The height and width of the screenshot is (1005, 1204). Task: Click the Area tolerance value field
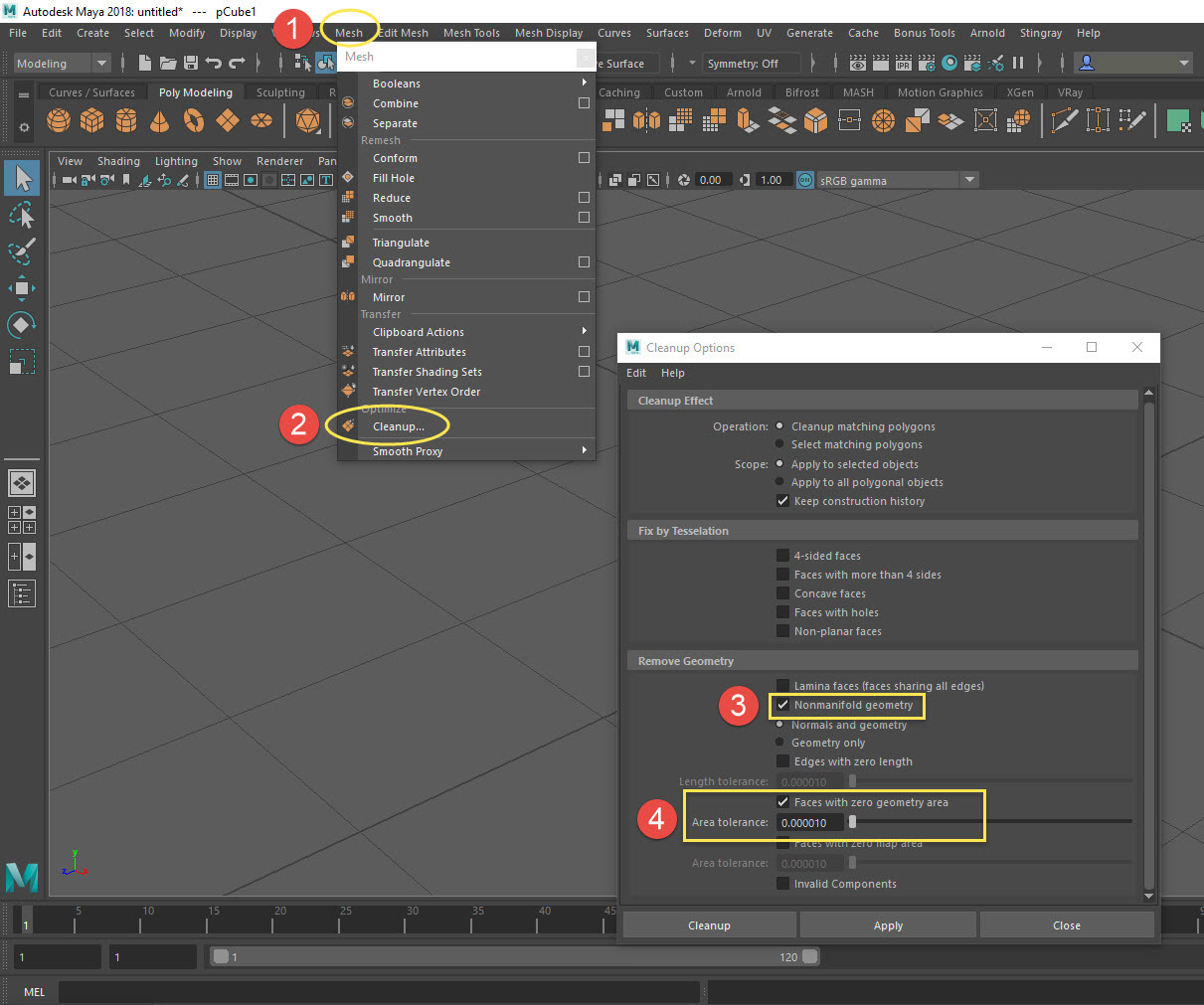tap(809, 823)
